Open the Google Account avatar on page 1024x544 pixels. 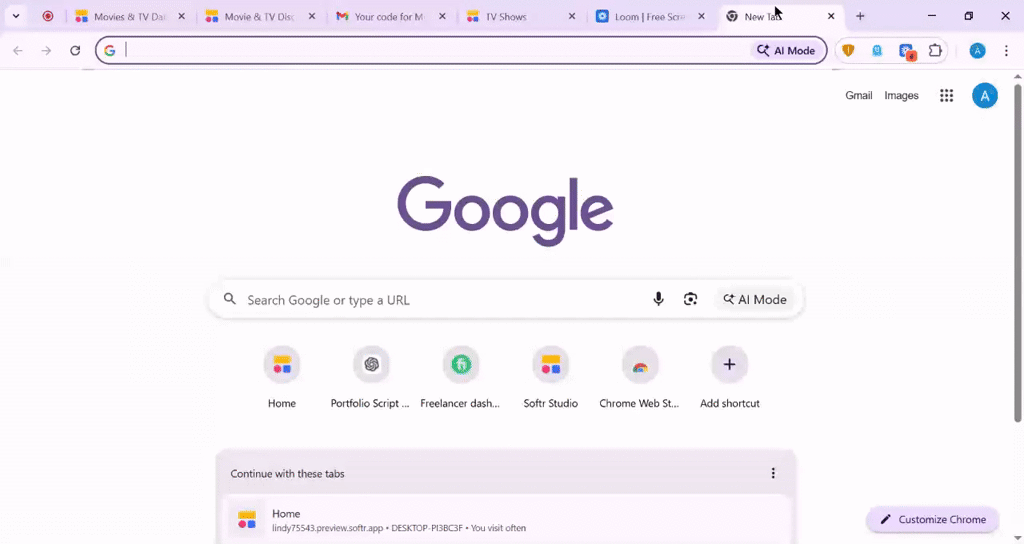point(984,95)
